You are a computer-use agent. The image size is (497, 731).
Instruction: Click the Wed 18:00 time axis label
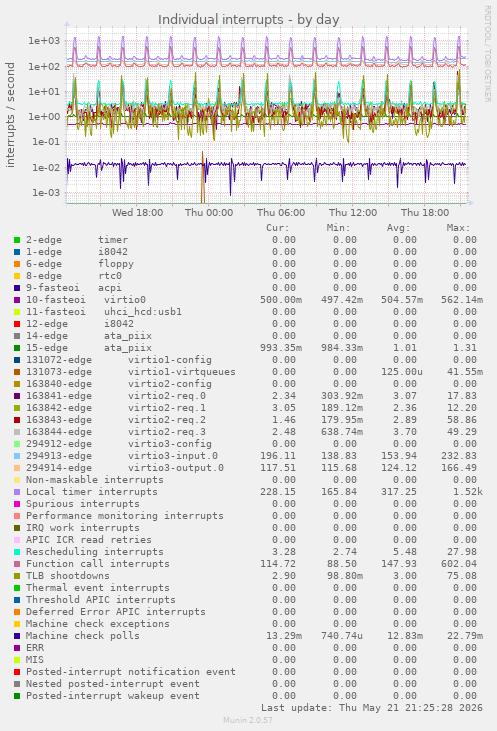(x=138, y=213)
